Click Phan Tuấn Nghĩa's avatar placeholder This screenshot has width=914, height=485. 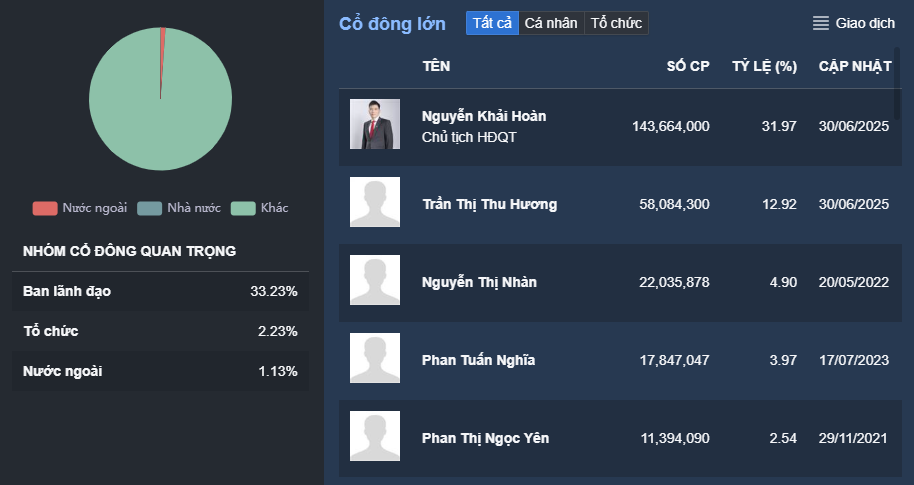(375, 359)
